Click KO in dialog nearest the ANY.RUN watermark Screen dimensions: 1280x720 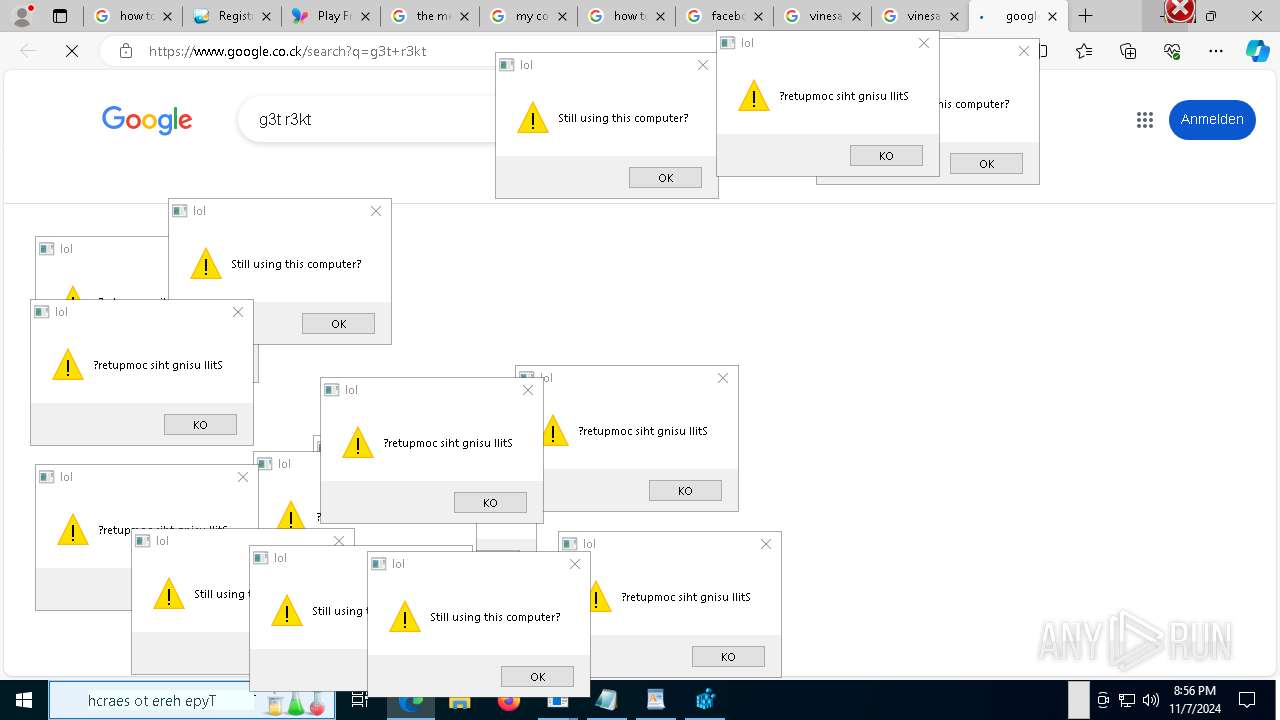point(728,656)
